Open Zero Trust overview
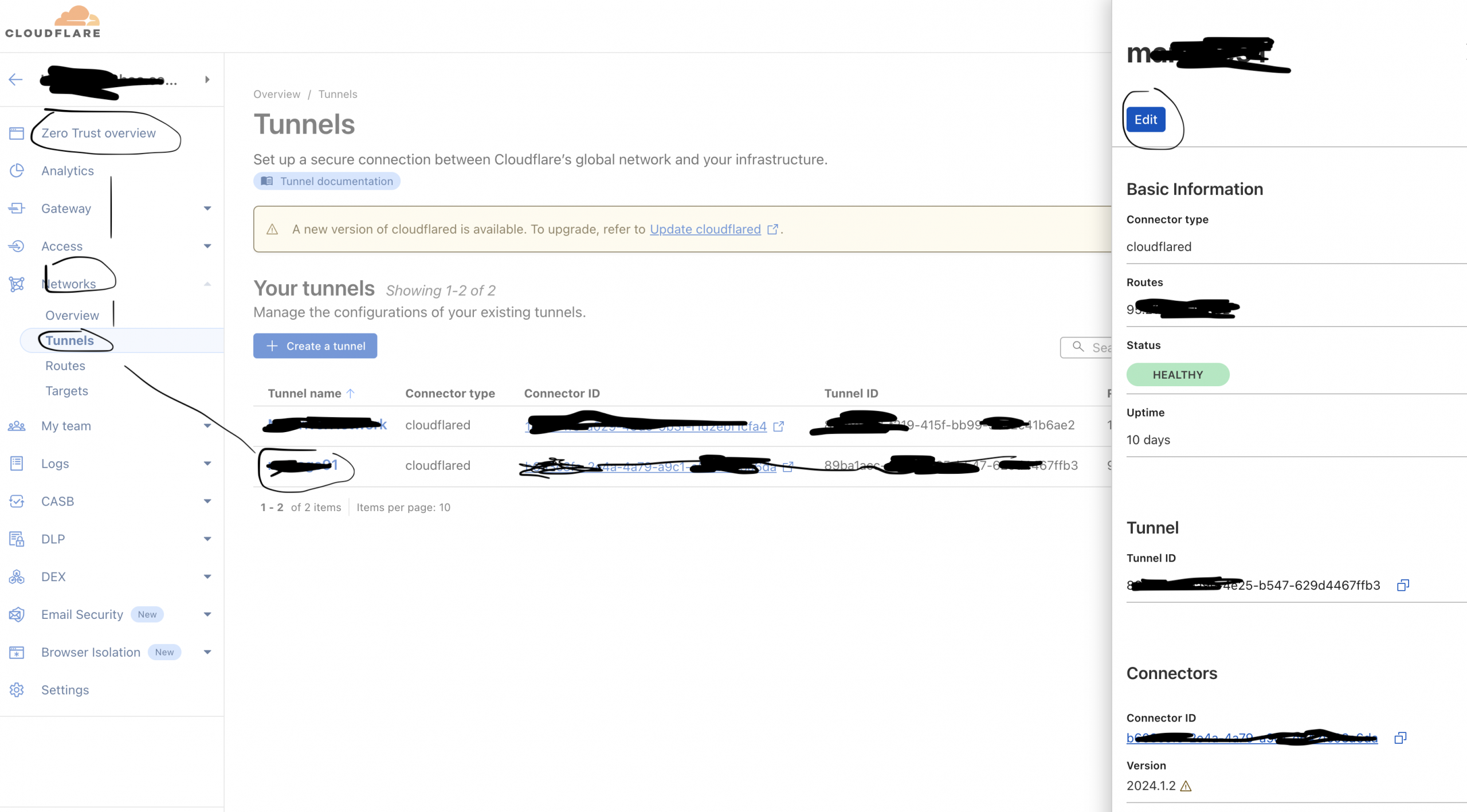Screen dimensions: 1467x812 pos(99,133)
